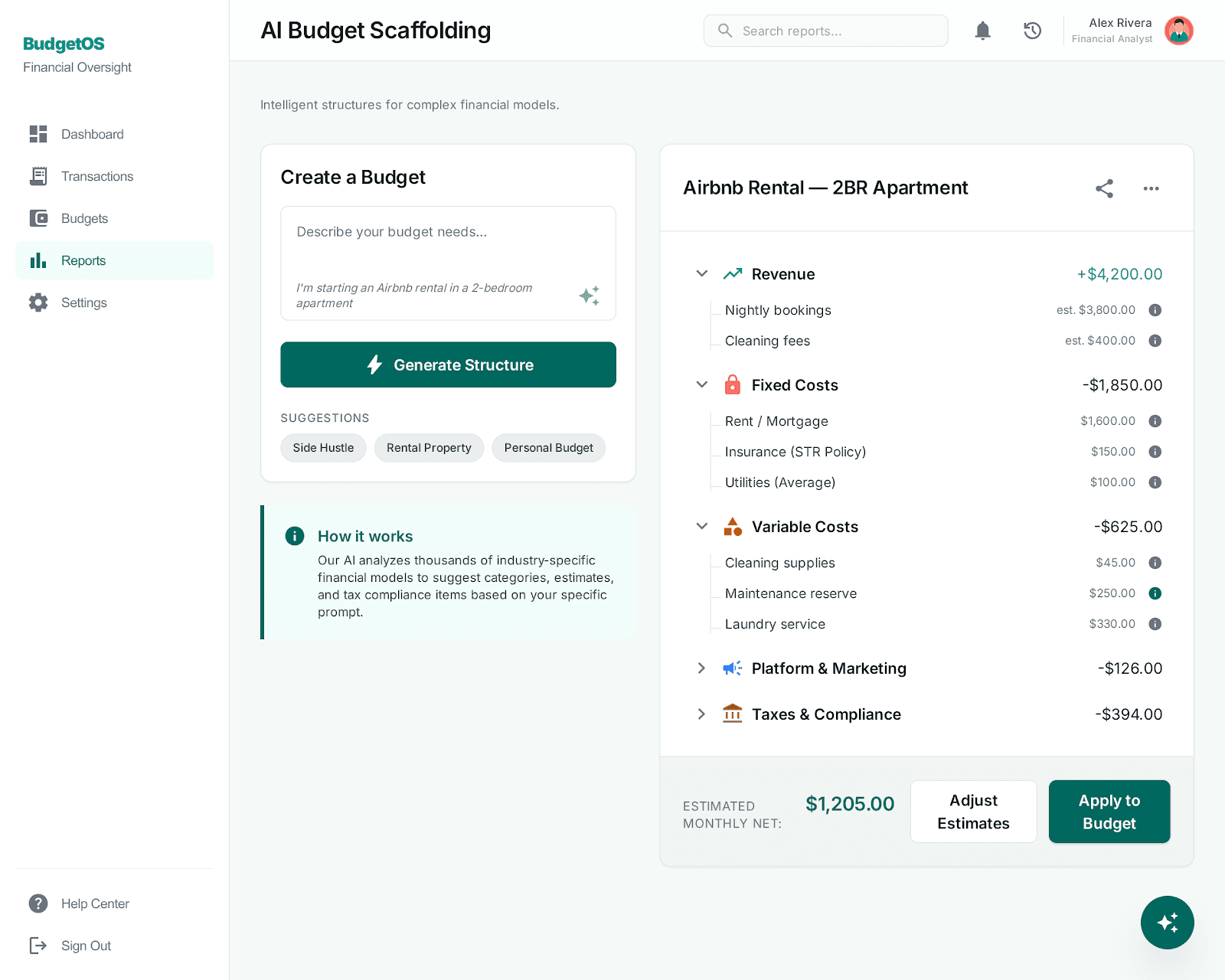Open the Budgets sidebar item
Screen dimensions: 1225x980
(x=84, y=218)
